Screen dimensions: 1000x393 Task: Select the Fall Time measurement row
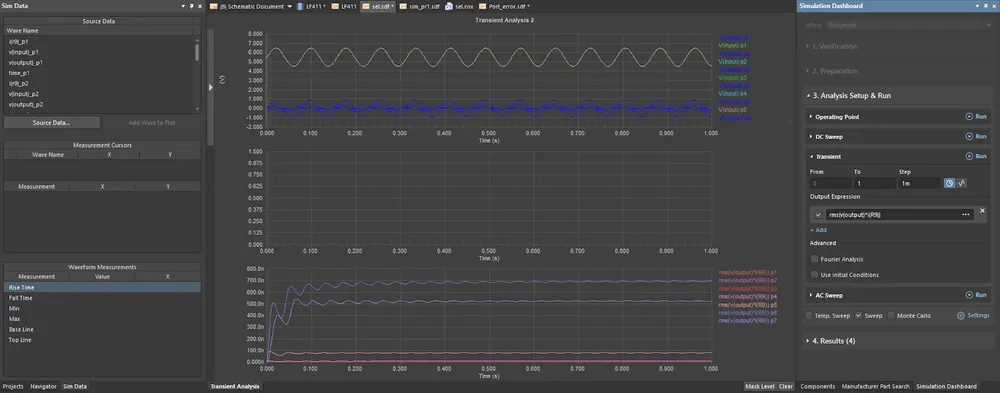click(x=102, y=298)
